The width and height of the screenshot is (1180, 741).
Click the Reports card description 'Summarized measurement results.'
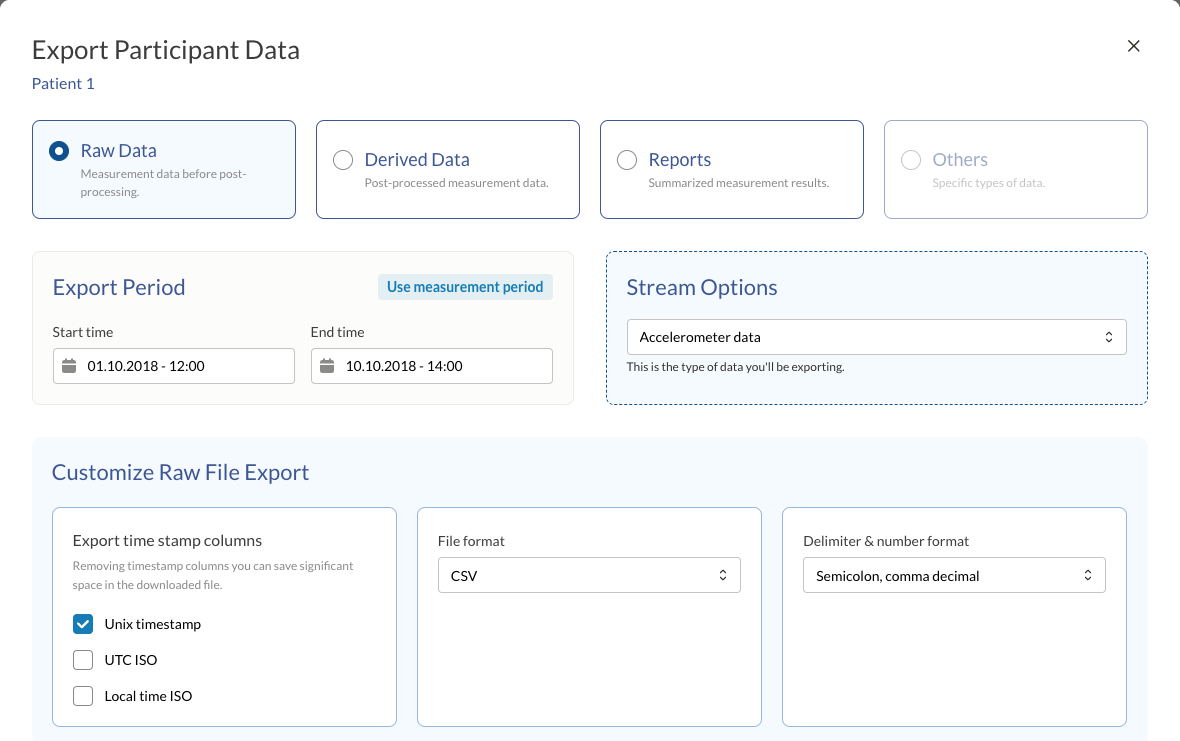point(739,183)
